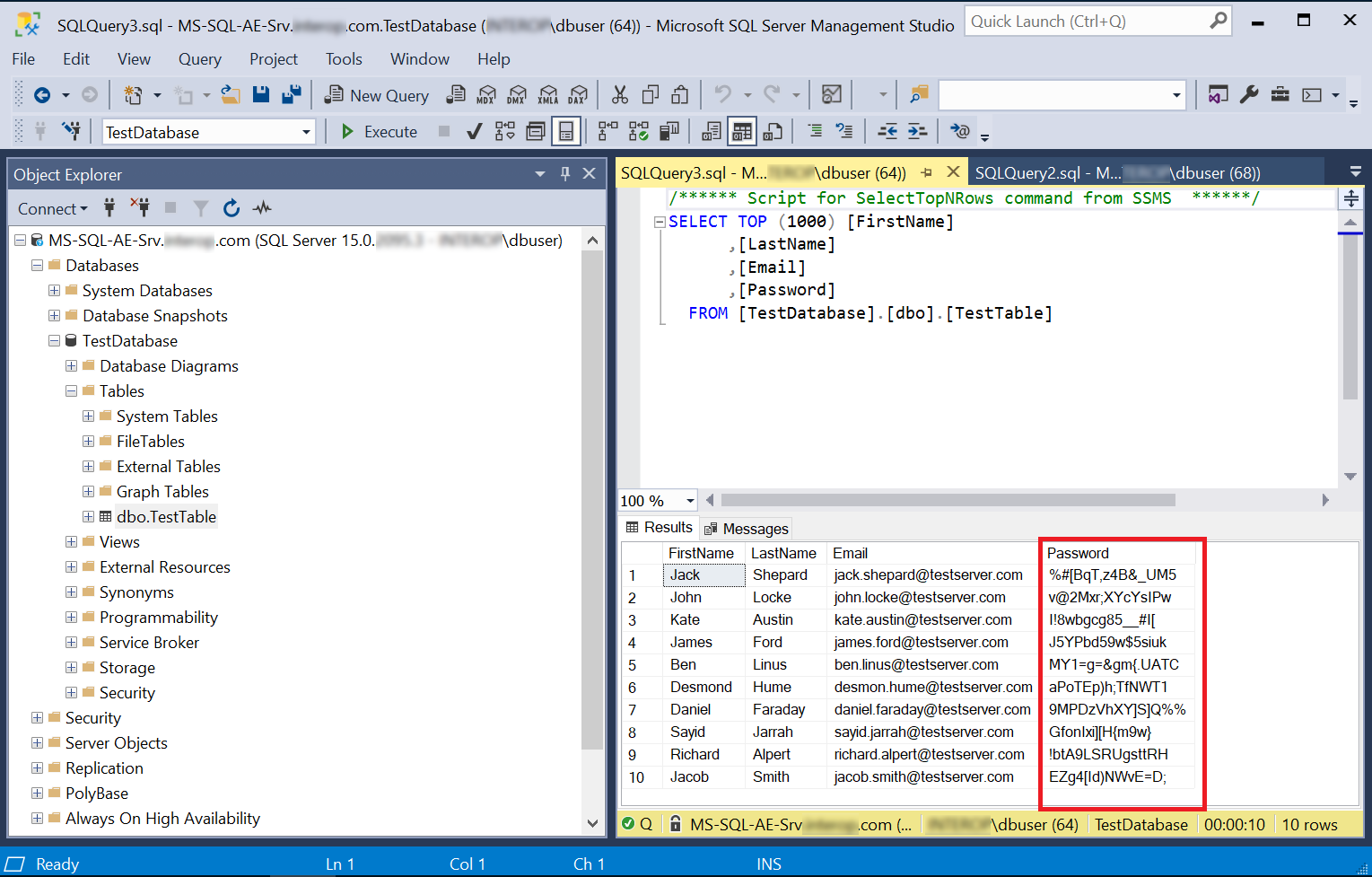This screenshot has height=877, width=1372.
Task: Open the Connect dropdown in Object Explorer
Action: pos(53,208)
